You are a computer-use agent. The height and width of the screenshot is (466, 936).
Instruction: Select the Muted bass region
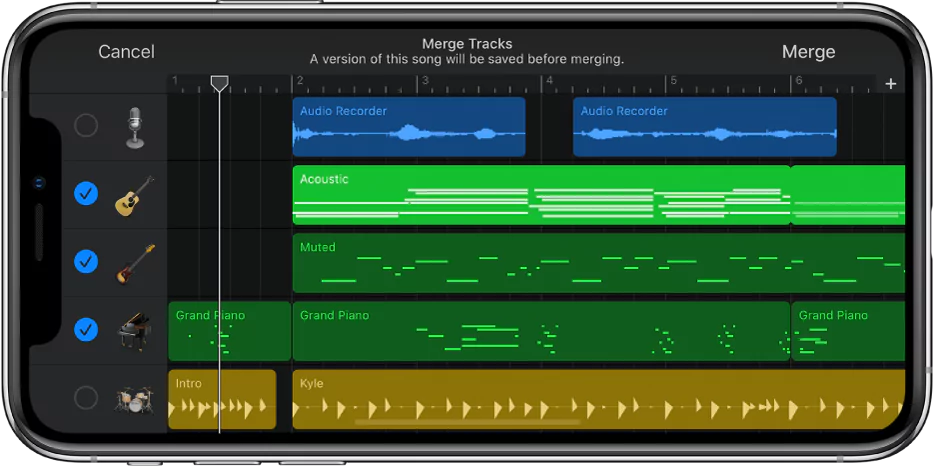click(599, 263)
